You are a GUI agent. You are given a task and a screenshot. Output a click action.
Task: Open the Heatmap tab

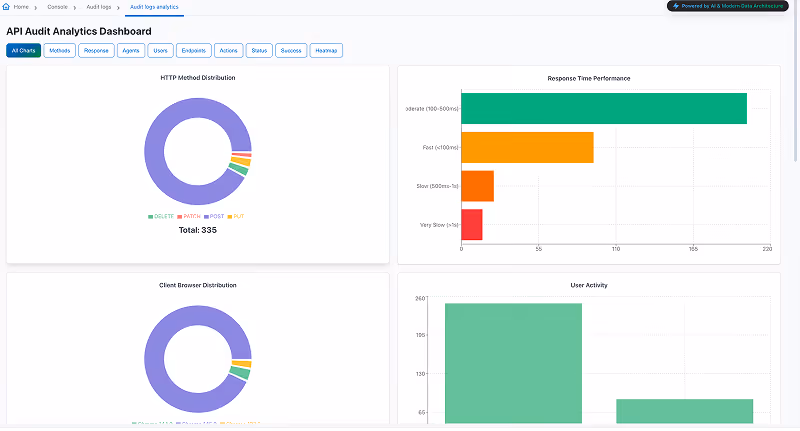point(326,50)
